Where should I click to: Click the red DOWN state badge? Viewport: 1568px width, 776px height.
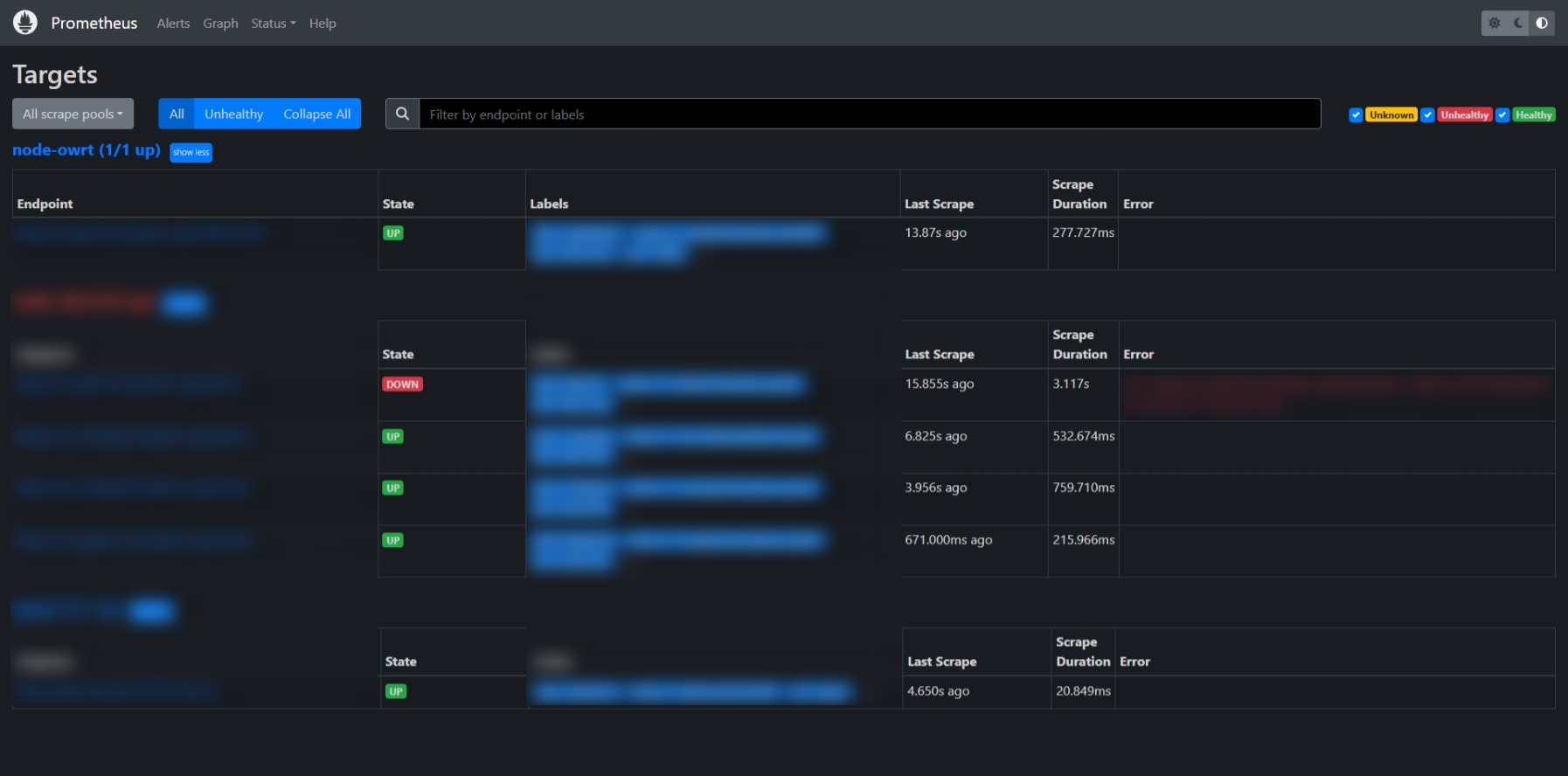click(x=402, y=385)
